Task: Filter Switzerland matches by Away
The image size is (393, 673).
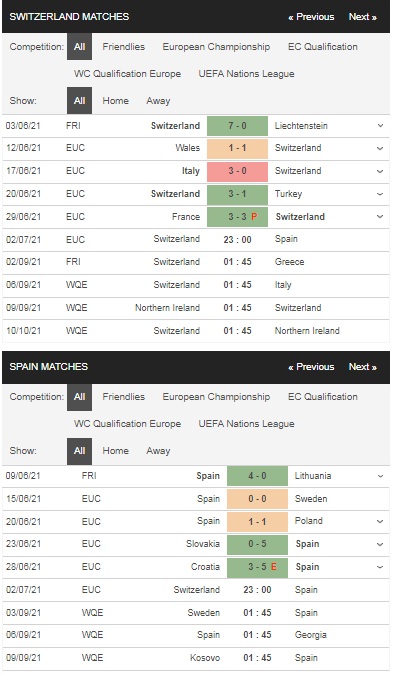Action: [158, 101]
